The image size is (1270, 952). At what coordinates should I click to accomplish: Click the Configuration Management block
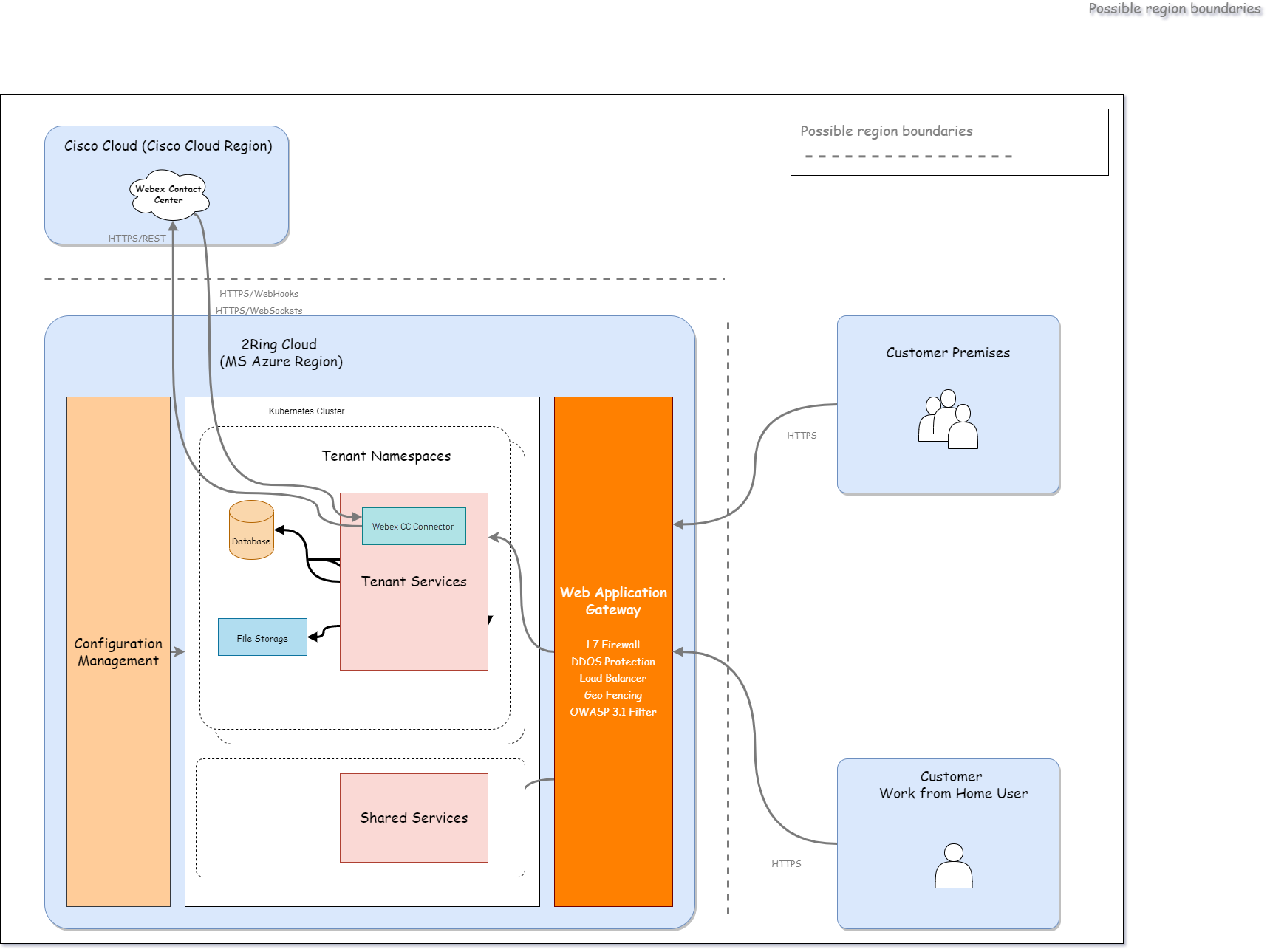(x=118, y=651)
